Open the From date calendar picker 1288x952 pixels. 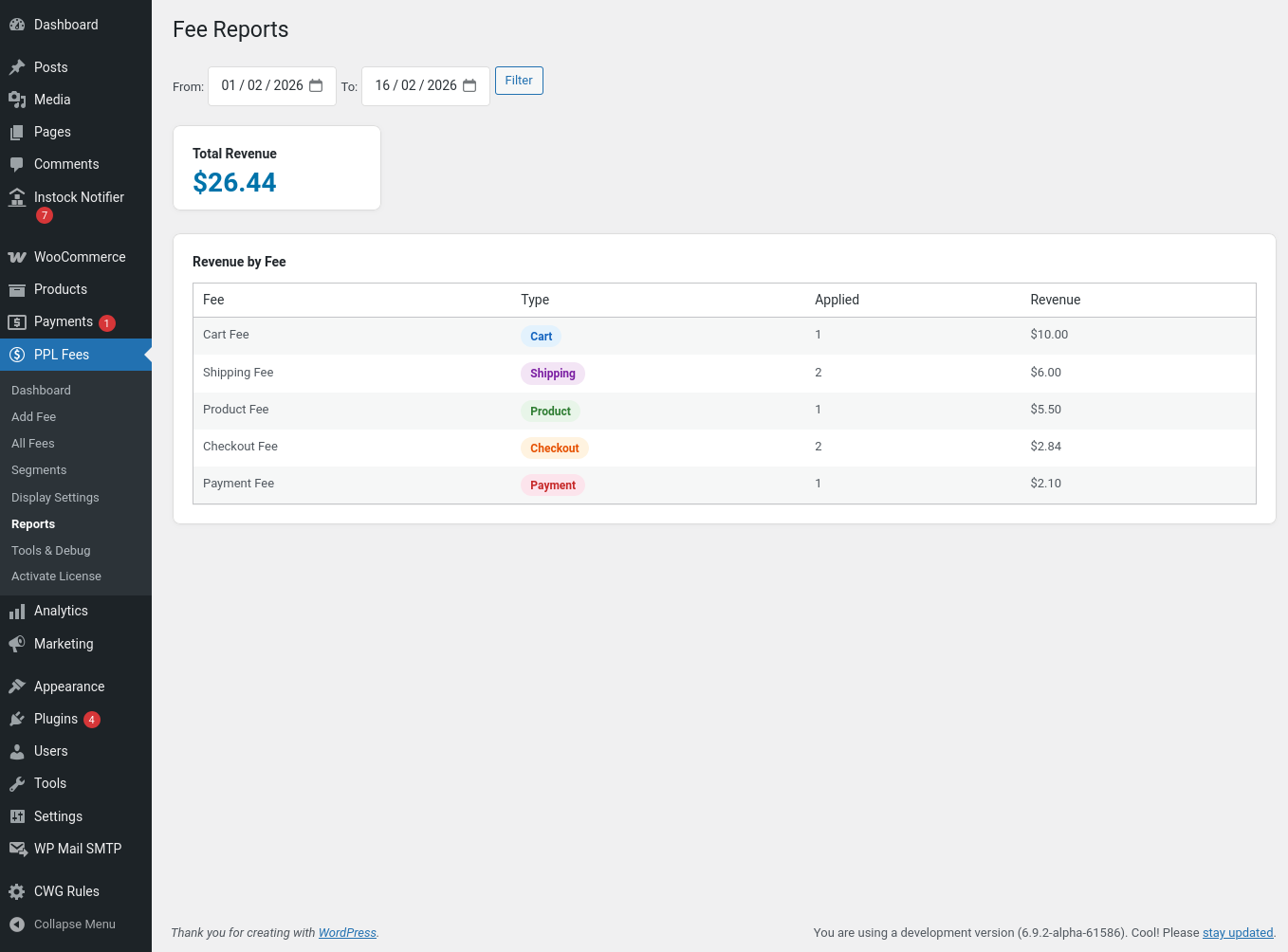(x=316, y=85)
